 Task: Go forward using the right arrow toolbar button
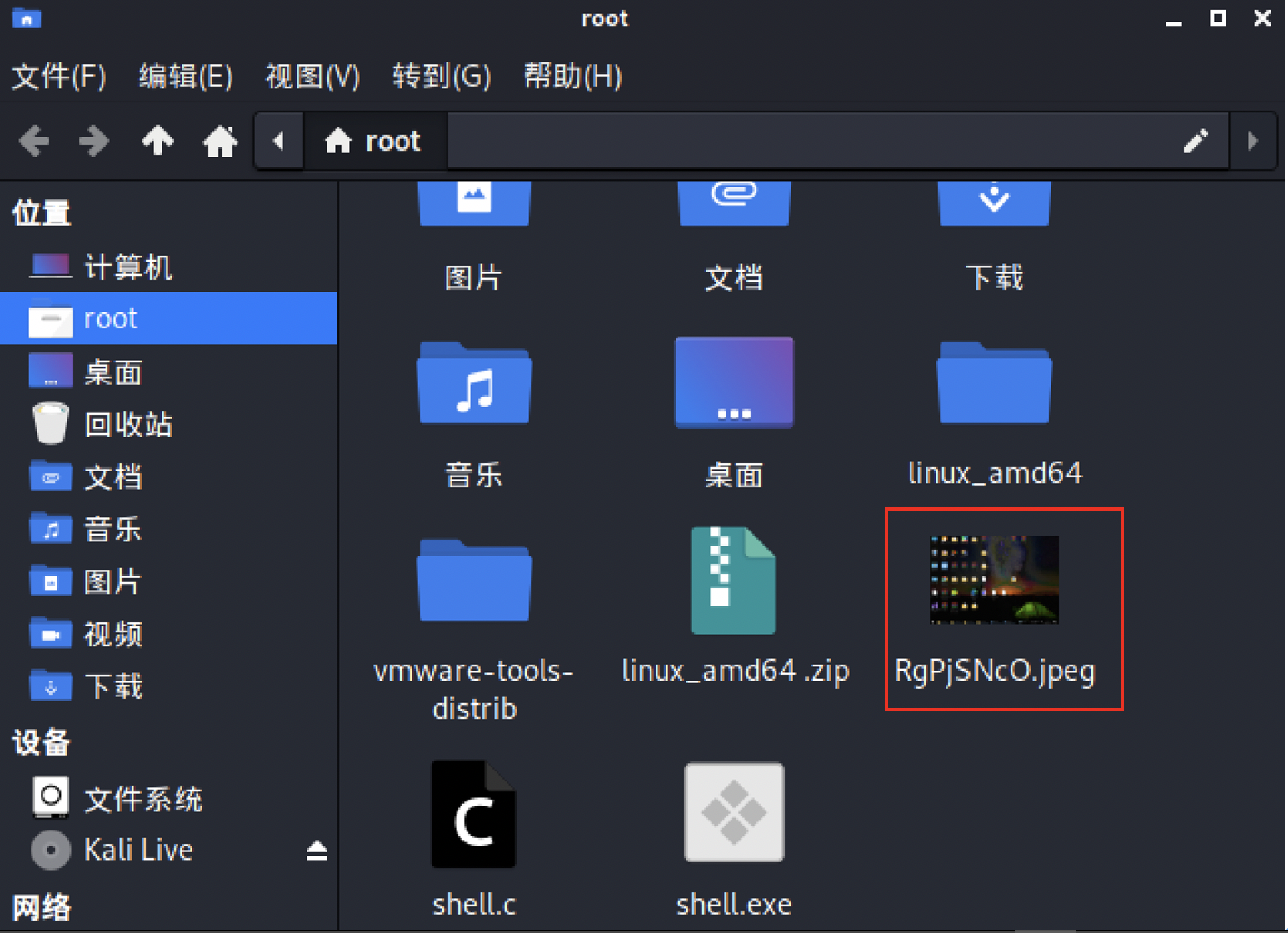94,141
